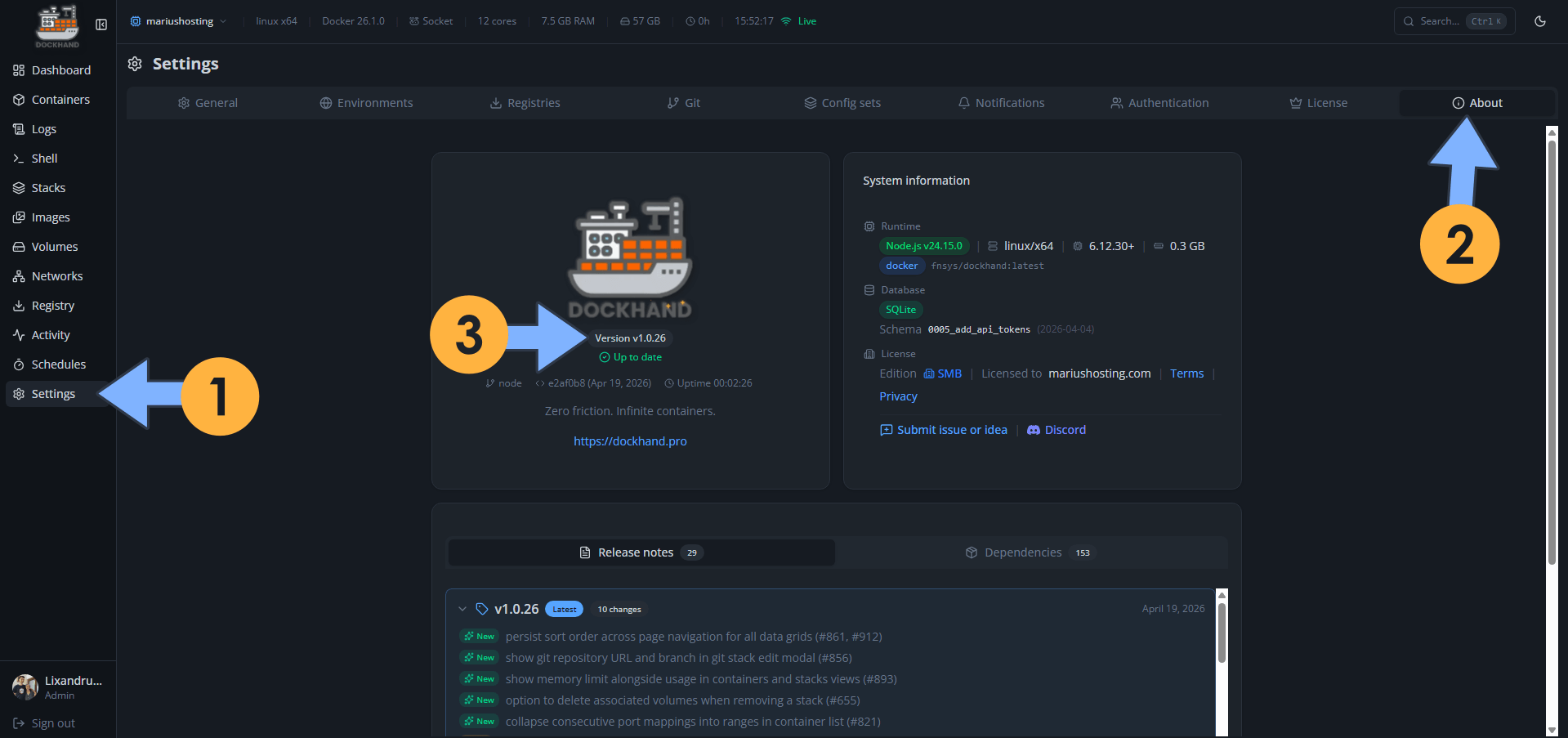Open the Shell tool

tap(43, 158)
